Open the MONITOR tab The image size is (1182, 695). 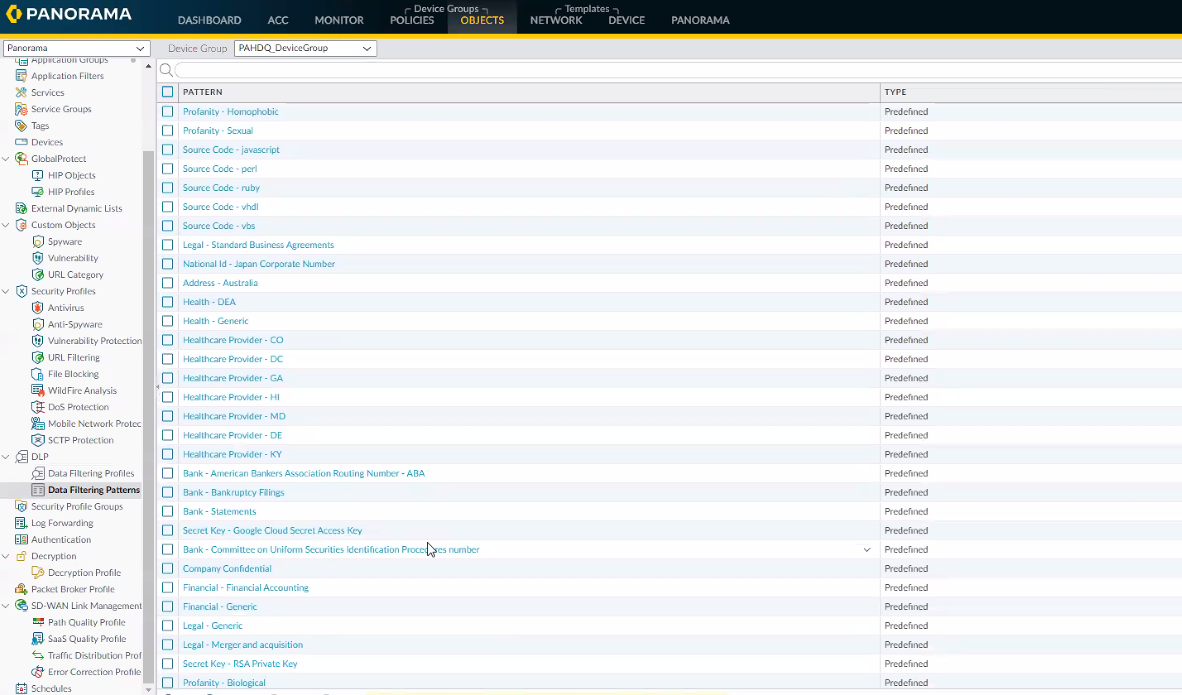tap(339, 20)
